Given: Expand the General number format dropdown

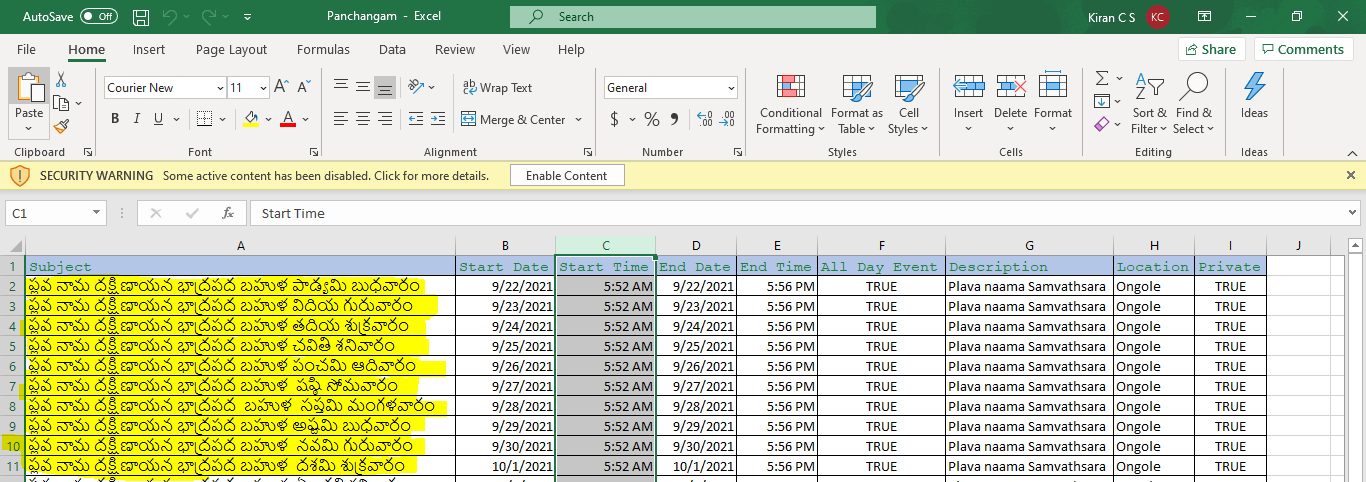Looking at the screenshot, I should click(731, 88).
